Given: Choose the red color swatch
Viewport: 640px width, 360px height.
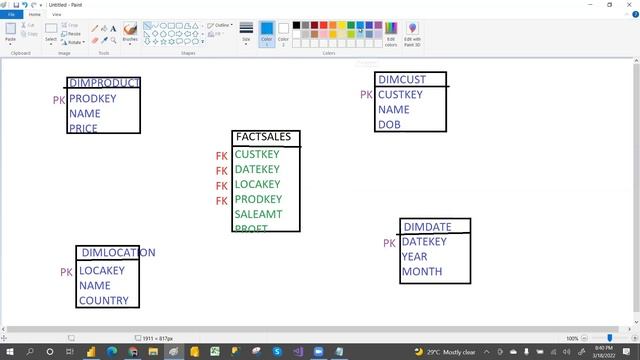Looking at the screenshot, I should tap(323, 25).
